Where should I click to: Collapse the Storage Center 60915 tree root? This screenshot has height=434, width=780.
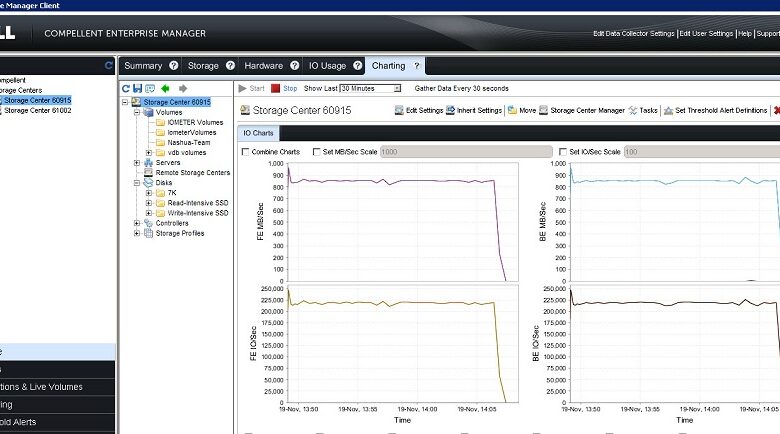click(125, 102)
